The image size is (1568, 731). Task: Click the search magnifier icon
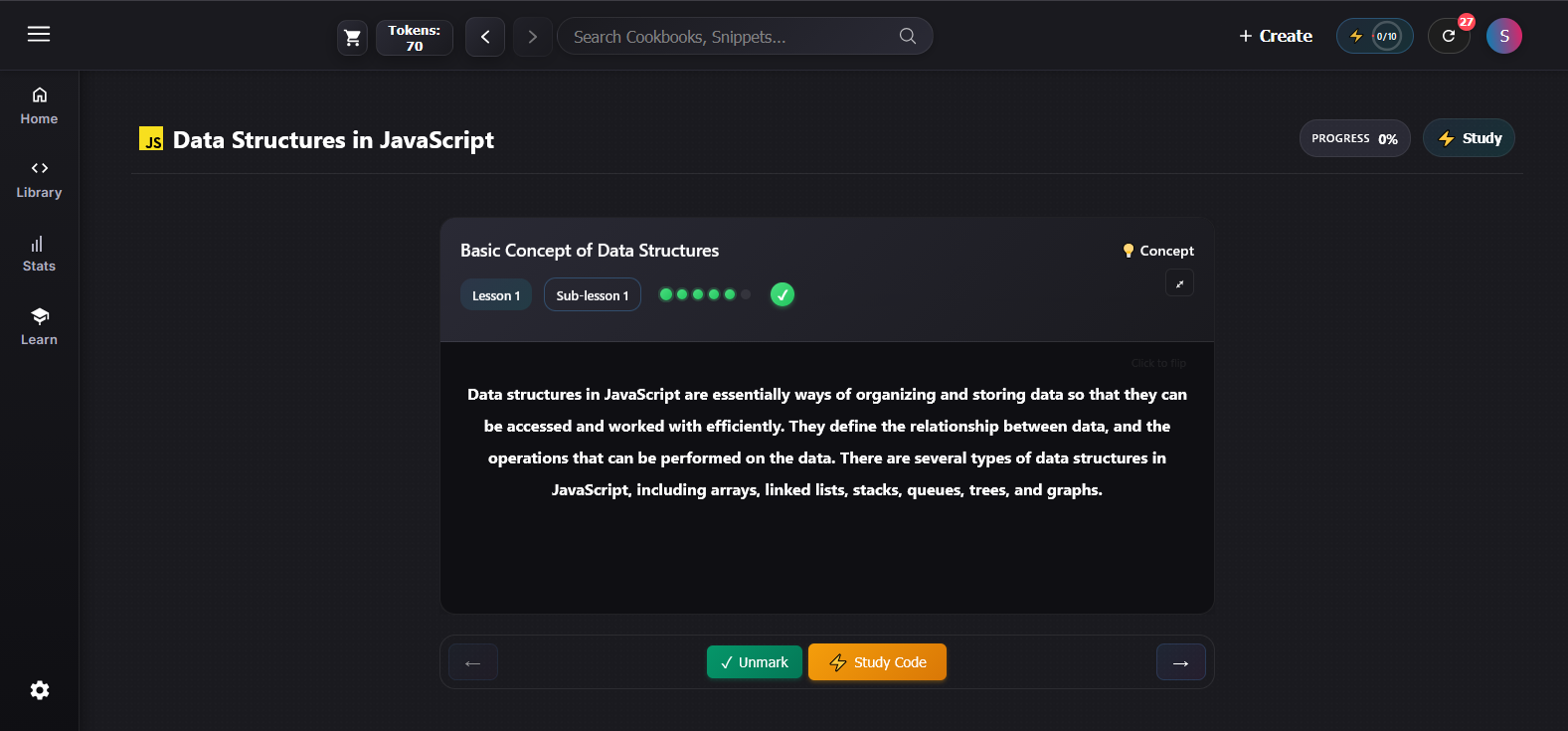pos(907,37)
